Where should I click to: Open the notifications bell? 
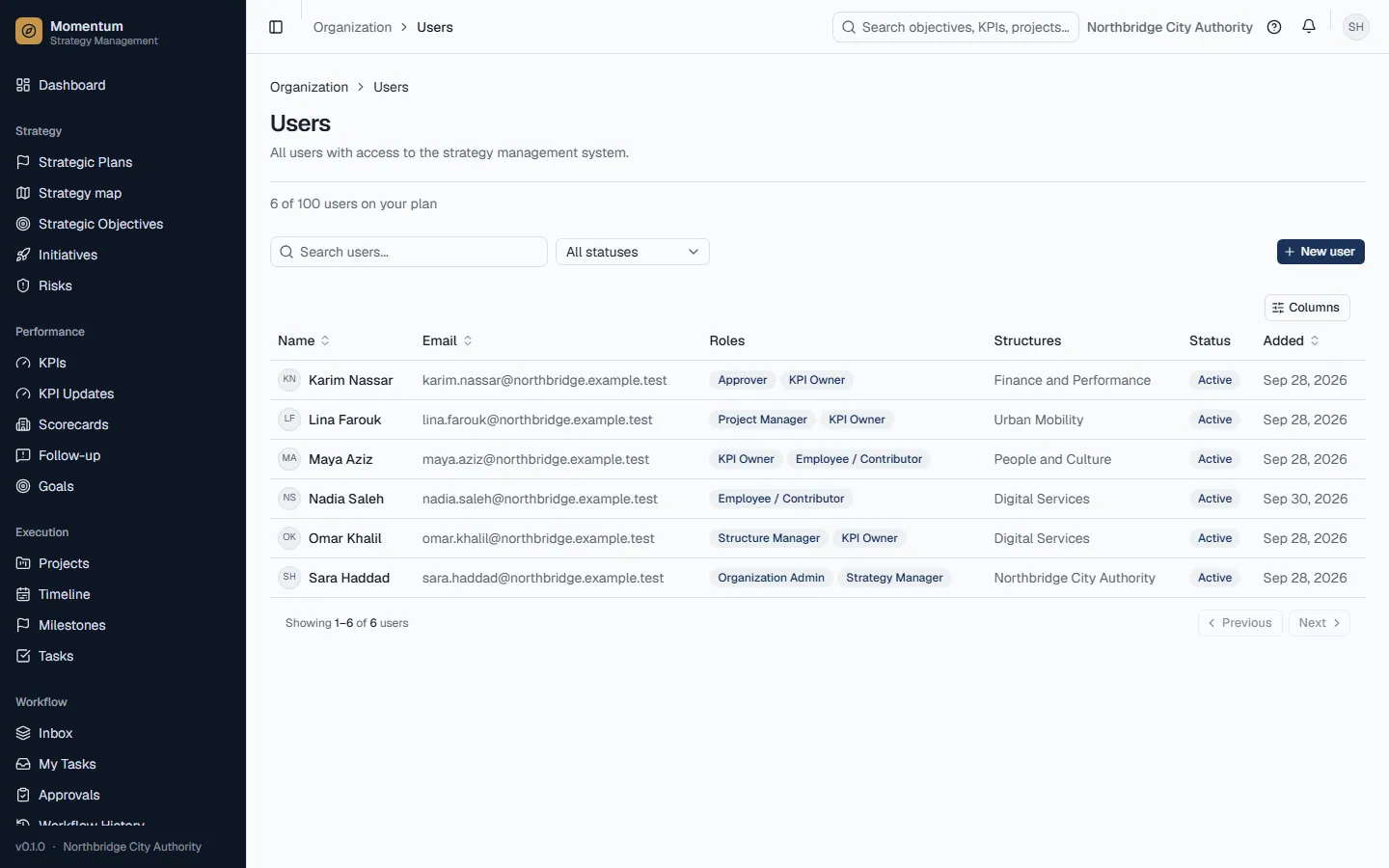(1309, 27)
